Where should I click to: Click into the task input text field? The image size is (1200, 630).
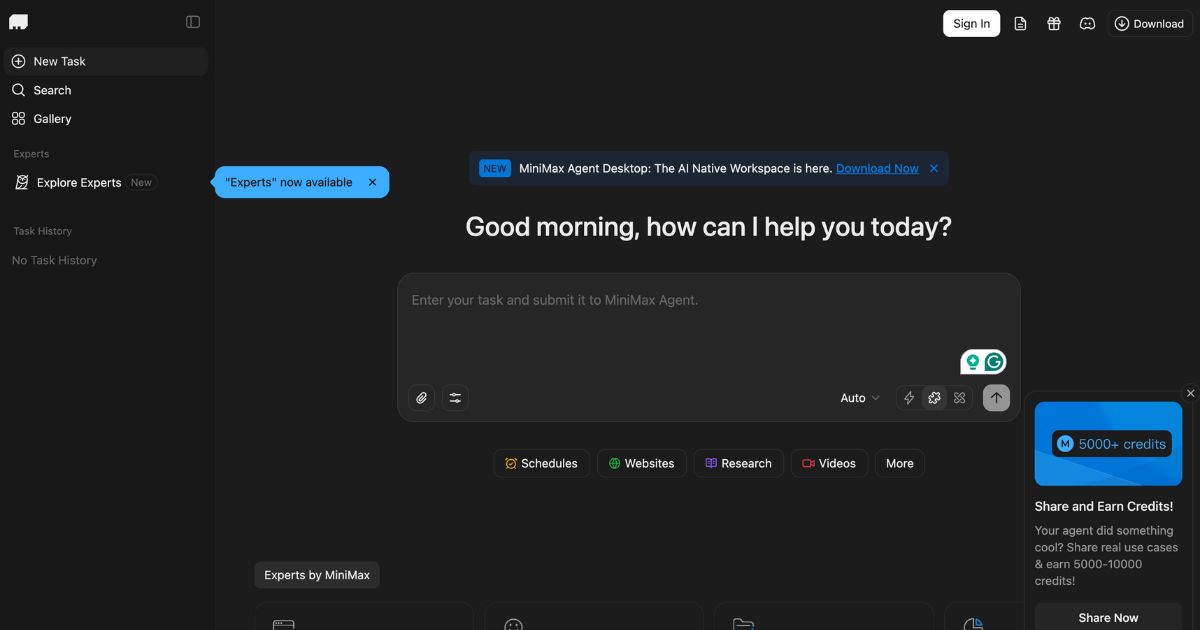point(680,320)
